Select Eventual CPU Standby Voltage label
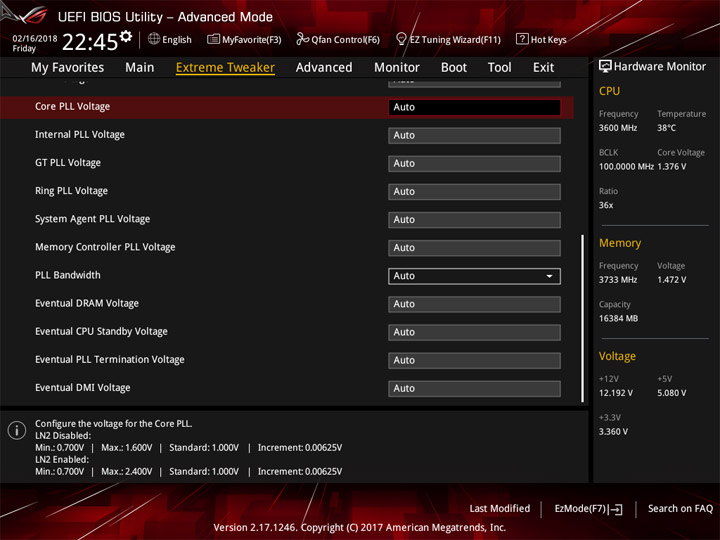 pyautogui.click(x=101, y=332)
